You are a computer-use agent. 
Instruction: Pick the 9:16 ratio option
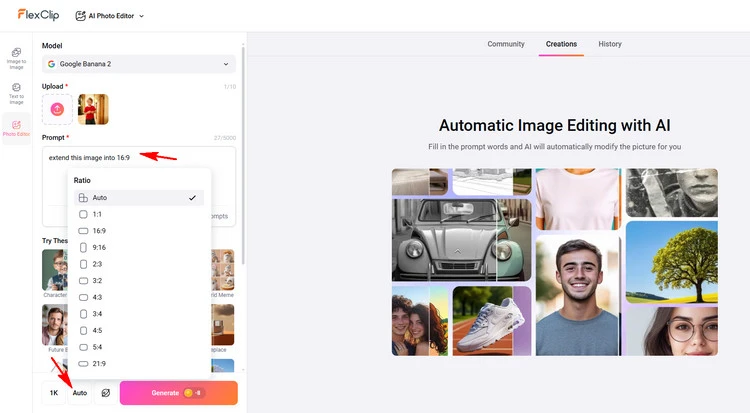98,247
